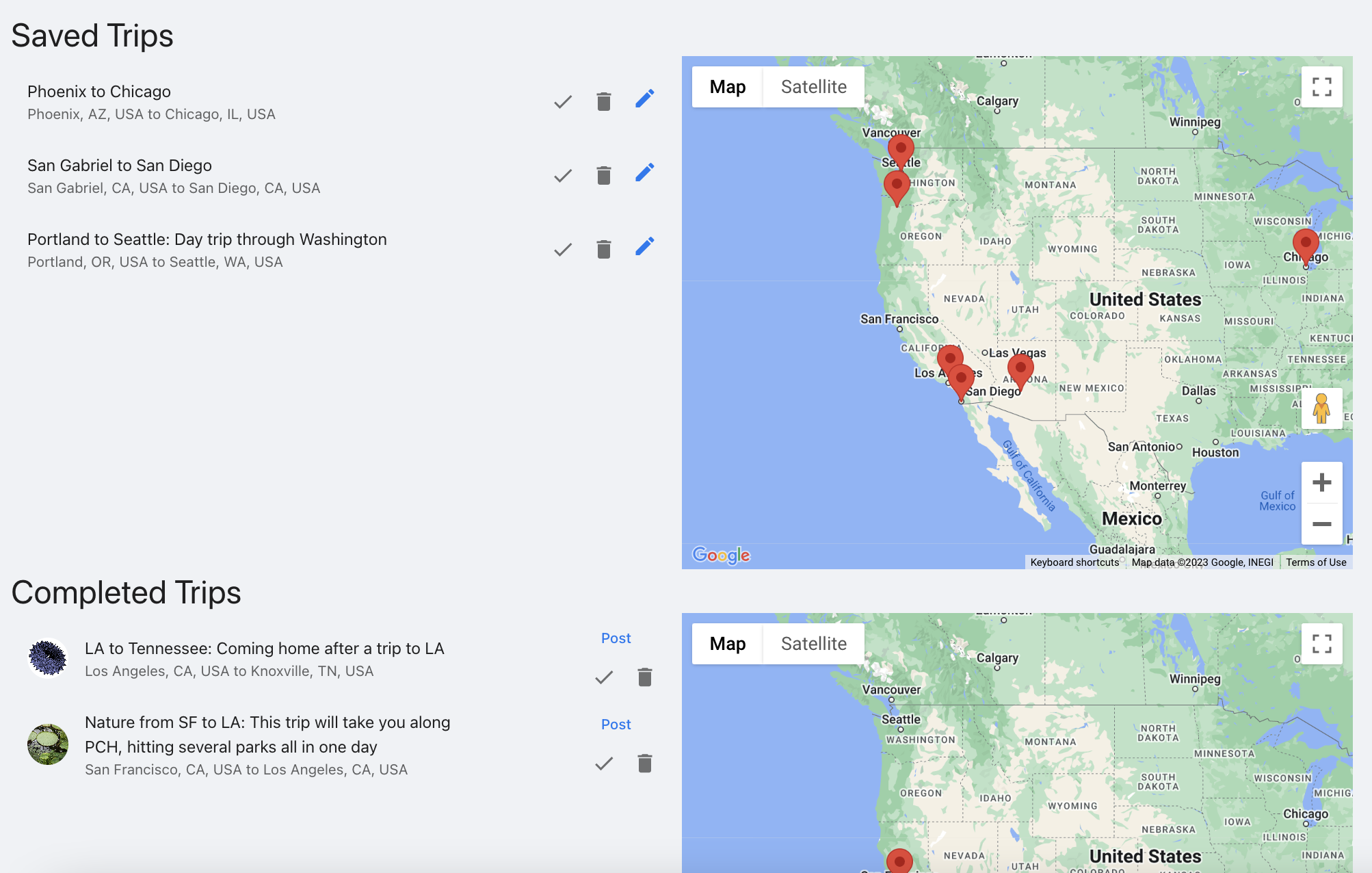The width and height of the screenshot is (1372, 873).
Task: Click checkmark for LA to Tennessee trip
Action: 604,678
